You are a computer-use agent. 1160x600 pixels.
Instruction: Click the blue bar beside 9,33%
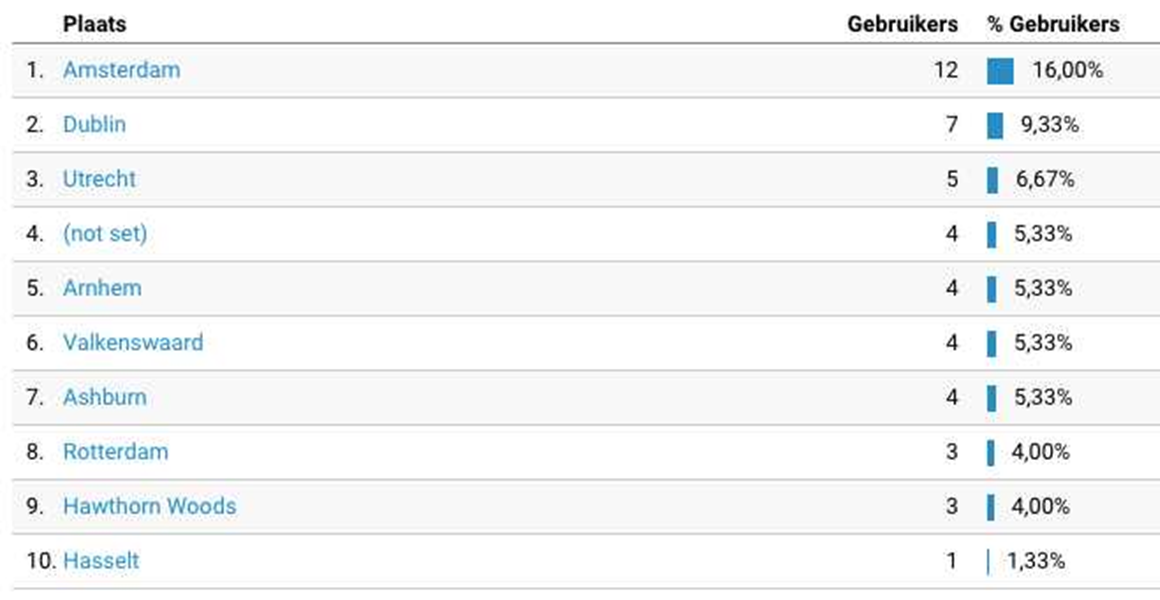(x=995, y=125)
